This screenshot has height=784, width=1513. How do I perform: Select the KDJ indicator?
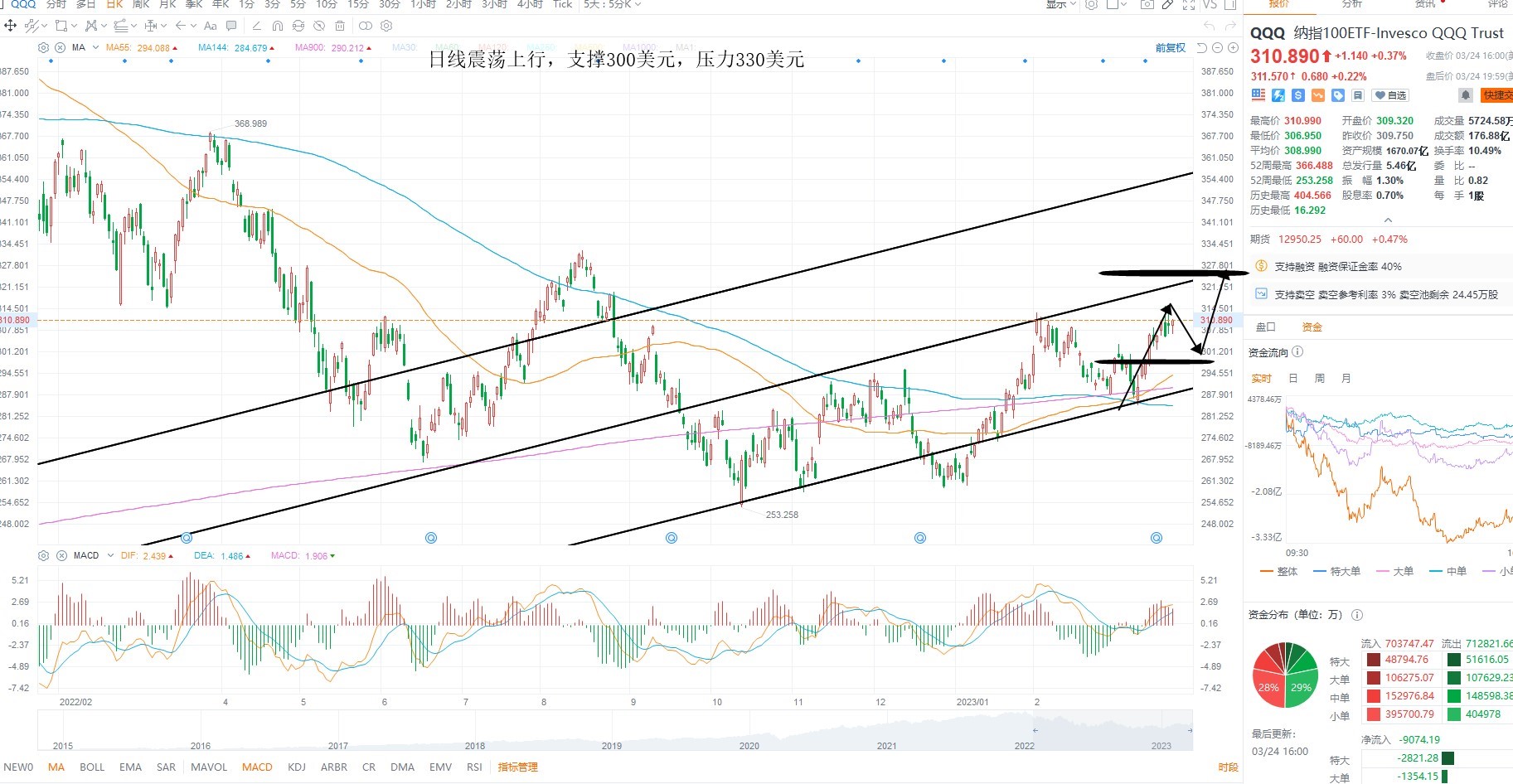[x=297, y=767]
